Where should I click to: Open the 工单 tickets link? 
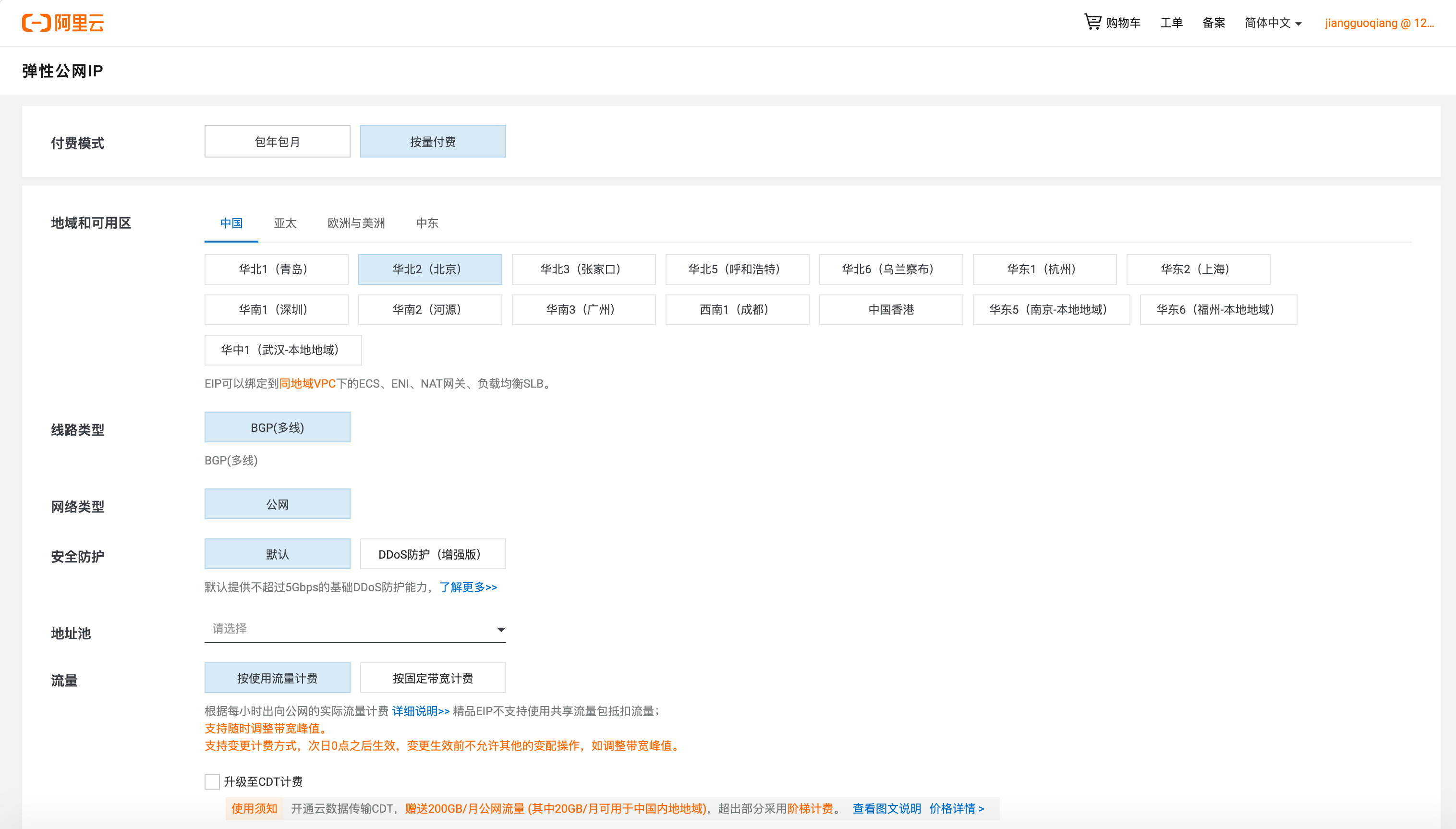click(x=1171, y=23)
